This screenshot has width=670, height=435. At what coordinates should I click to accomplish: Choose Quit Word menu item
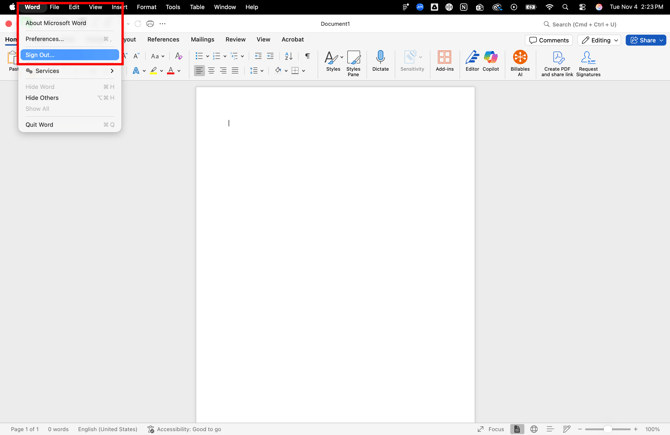coord(69,125)
